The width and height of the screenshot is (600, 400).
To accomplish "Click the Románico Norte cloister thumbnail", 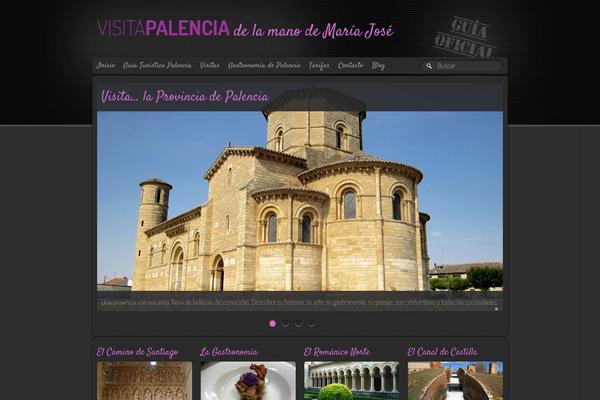I will [x=352, y=381].
